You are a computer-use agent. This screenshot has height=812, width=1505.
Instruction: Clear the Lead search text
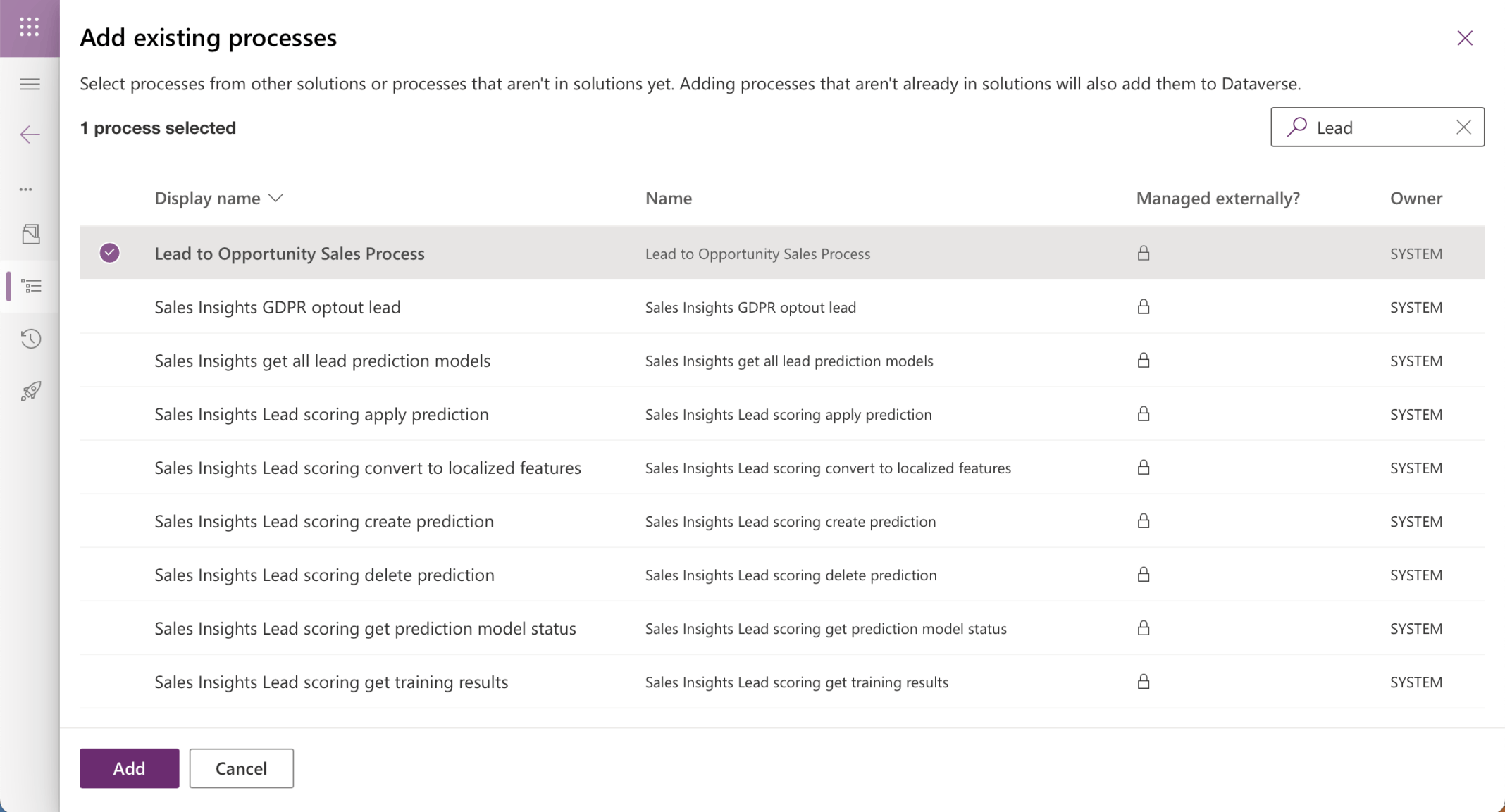pyautogui.click(x=1463, y=127)
